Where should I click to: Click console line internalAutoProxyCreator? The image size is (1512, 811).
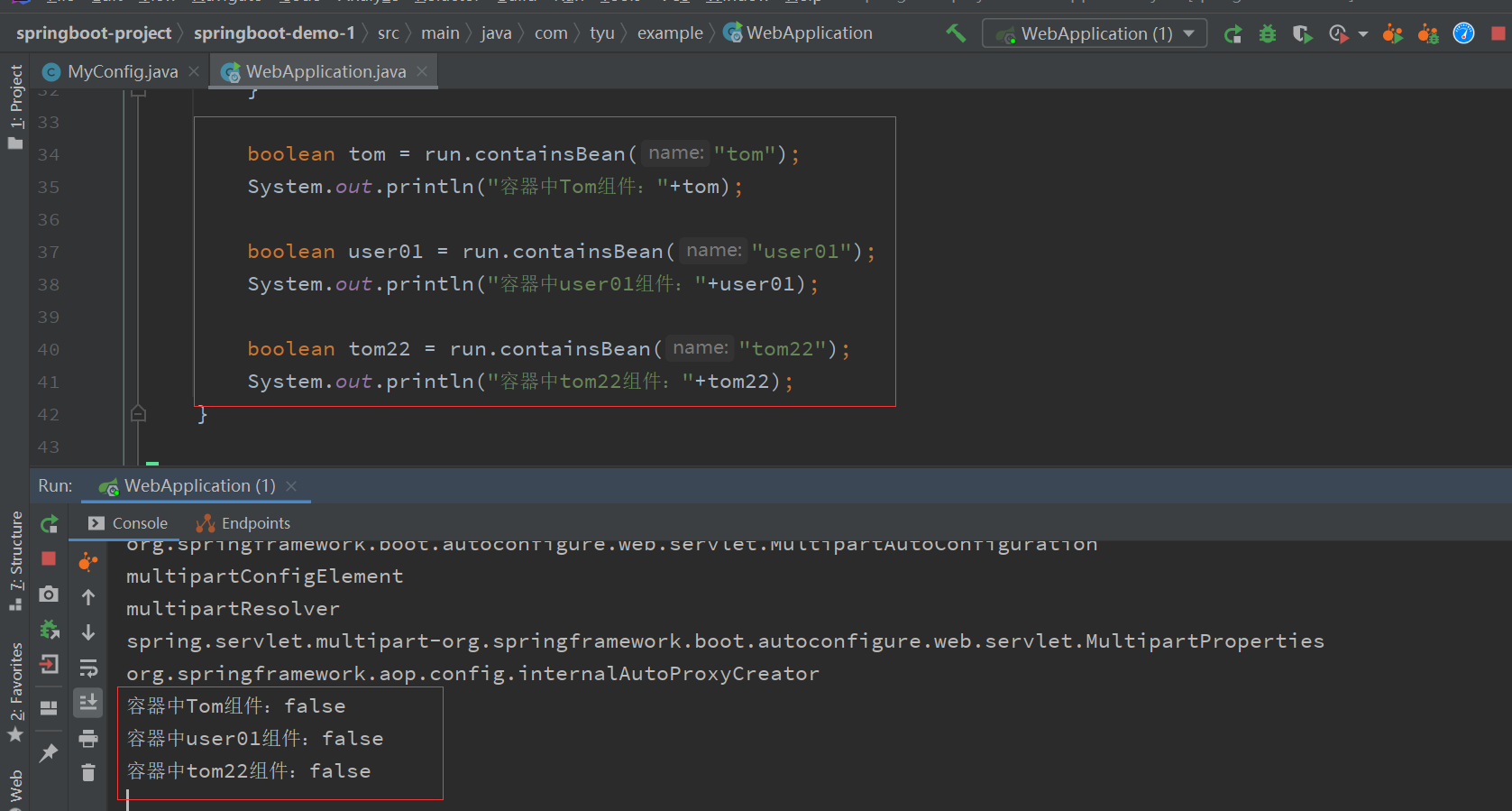point(473,674)
